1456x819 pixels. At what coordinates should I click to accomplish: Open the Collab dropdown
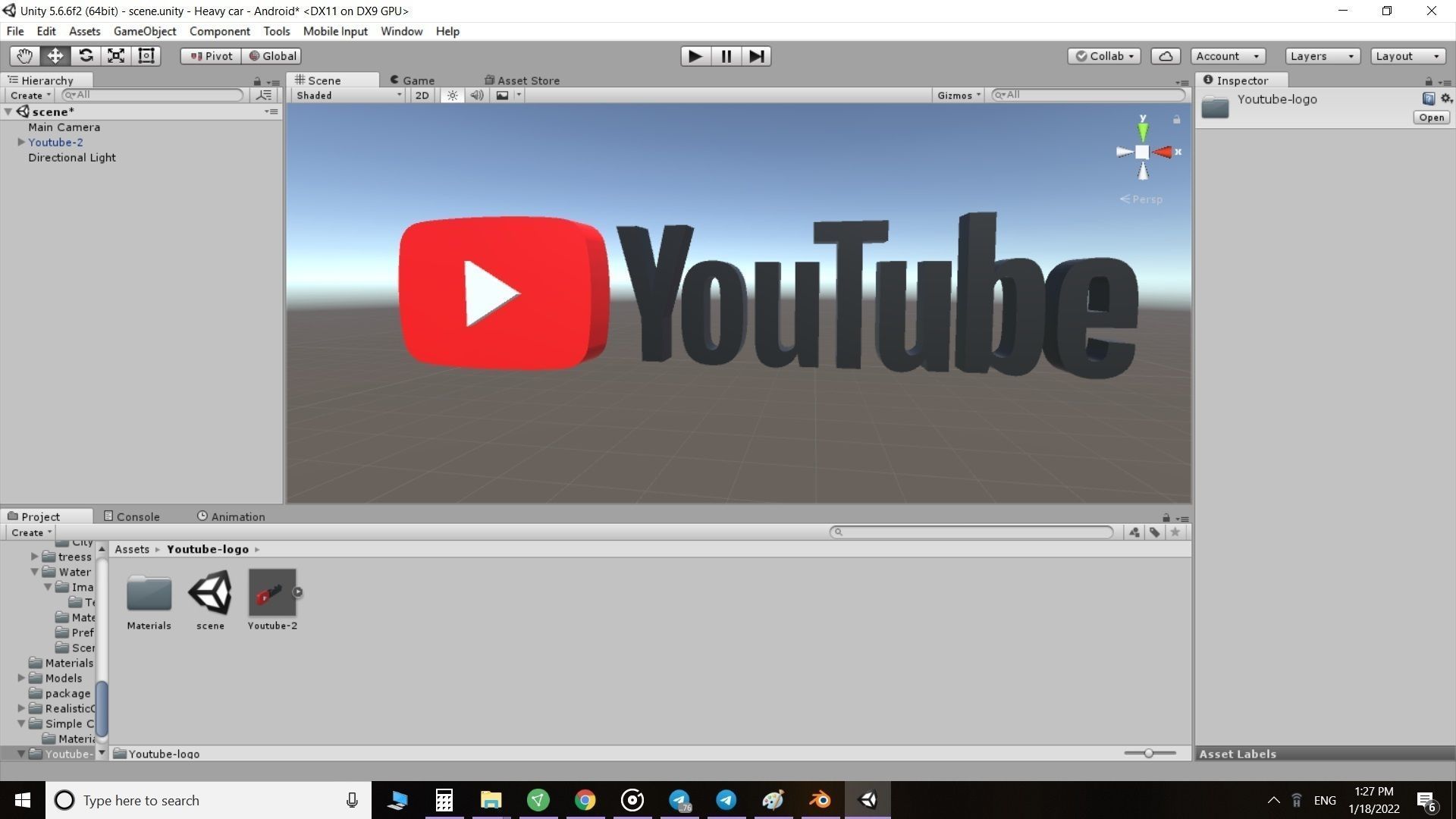[1104, 56]
